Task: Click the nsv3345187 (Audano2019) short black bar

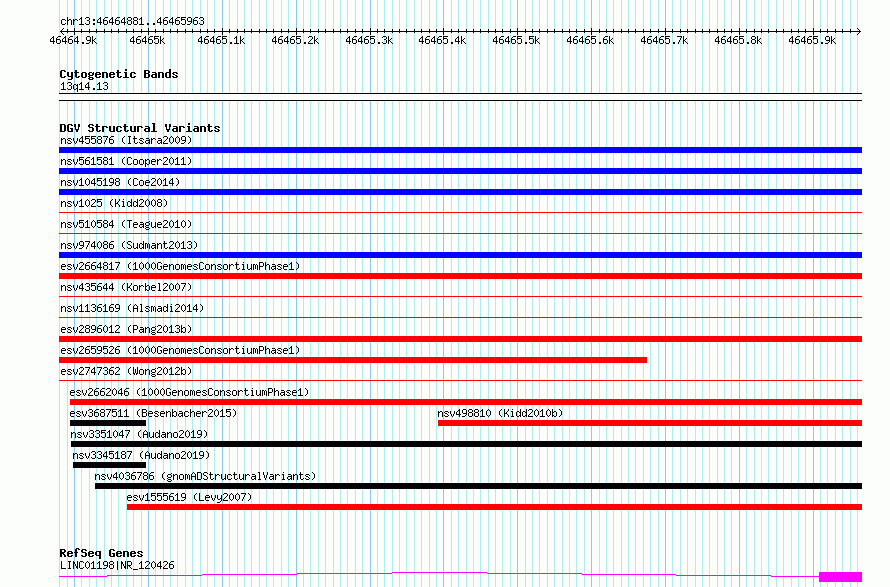Action: tap(110, 465)
